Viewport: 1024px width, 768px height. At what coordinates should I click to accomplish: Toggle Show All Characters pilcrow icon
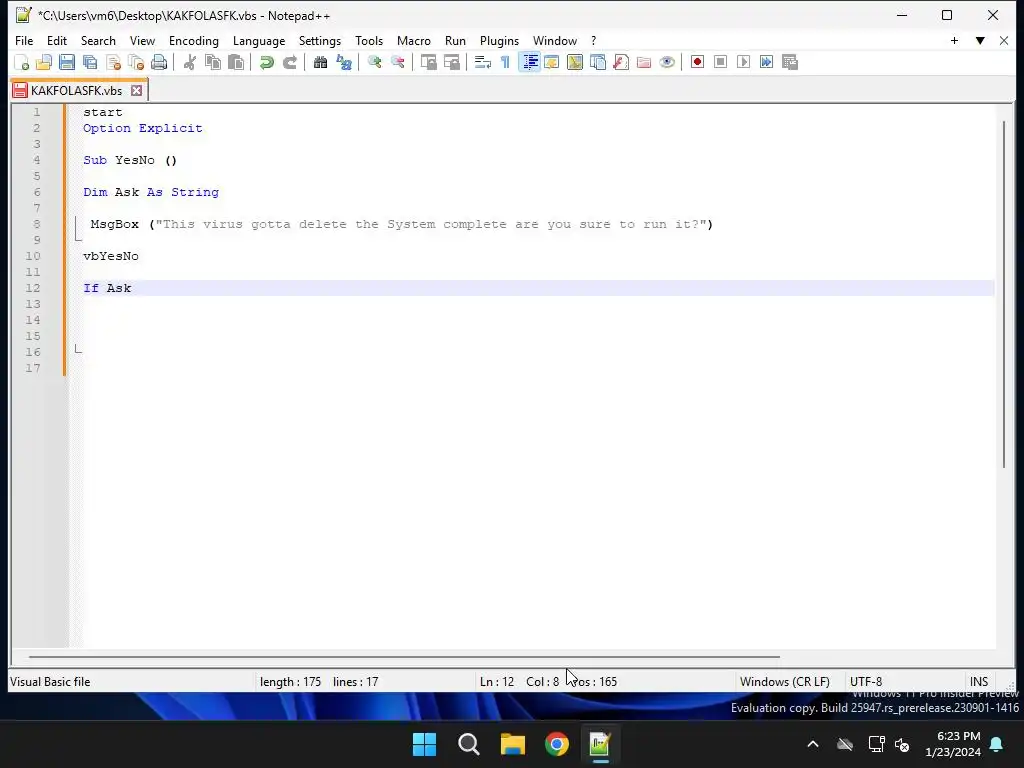(x=505, y=62)
